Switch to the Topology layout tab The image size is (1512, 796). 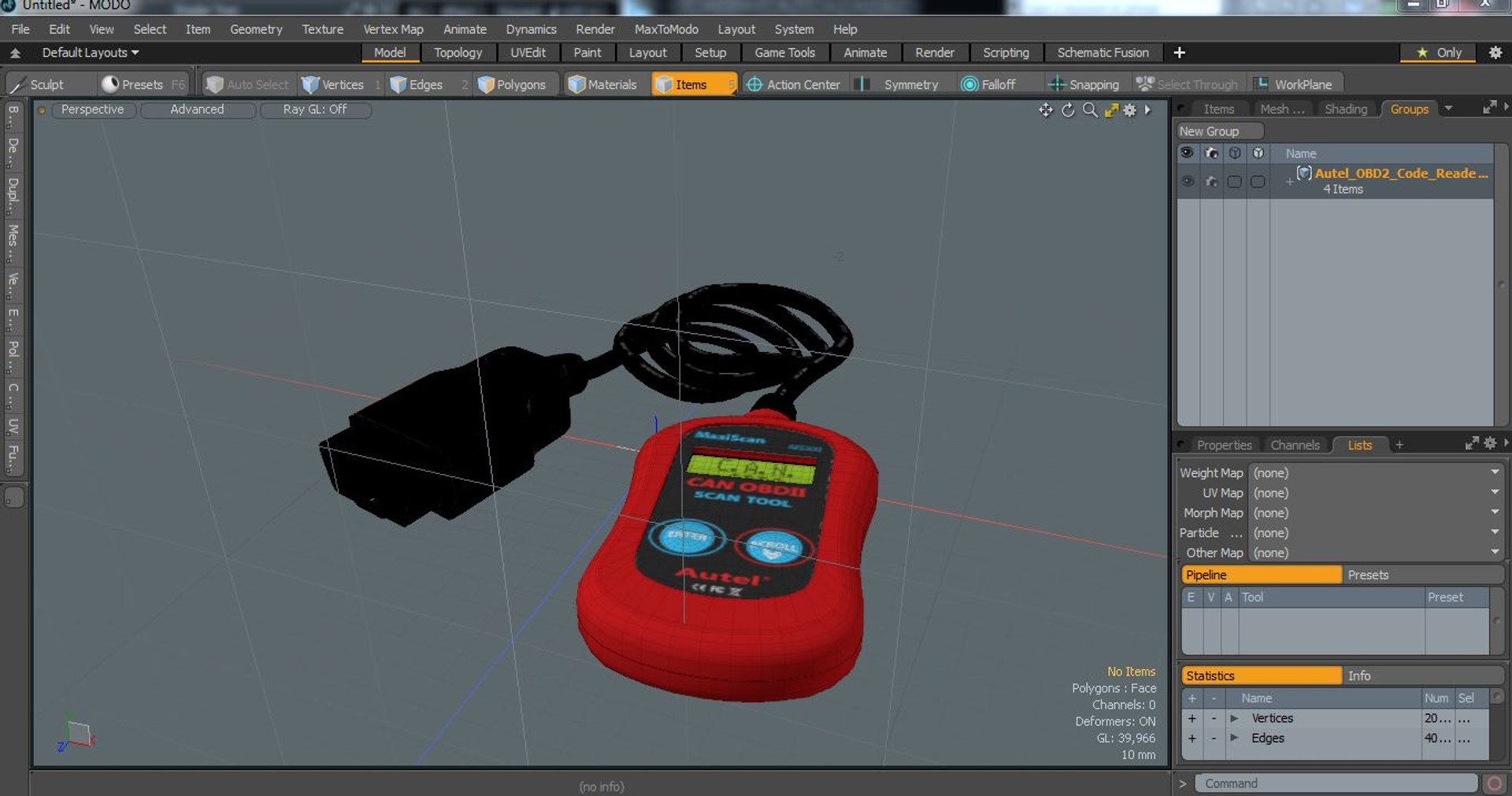[458, 53]
